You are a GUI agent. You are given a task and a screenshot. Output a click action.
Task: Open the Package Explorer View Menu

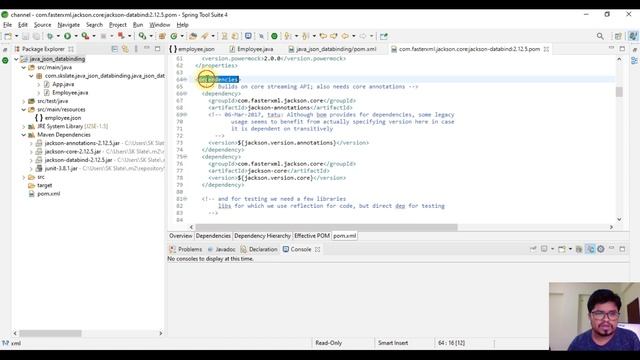click(136, 49)
